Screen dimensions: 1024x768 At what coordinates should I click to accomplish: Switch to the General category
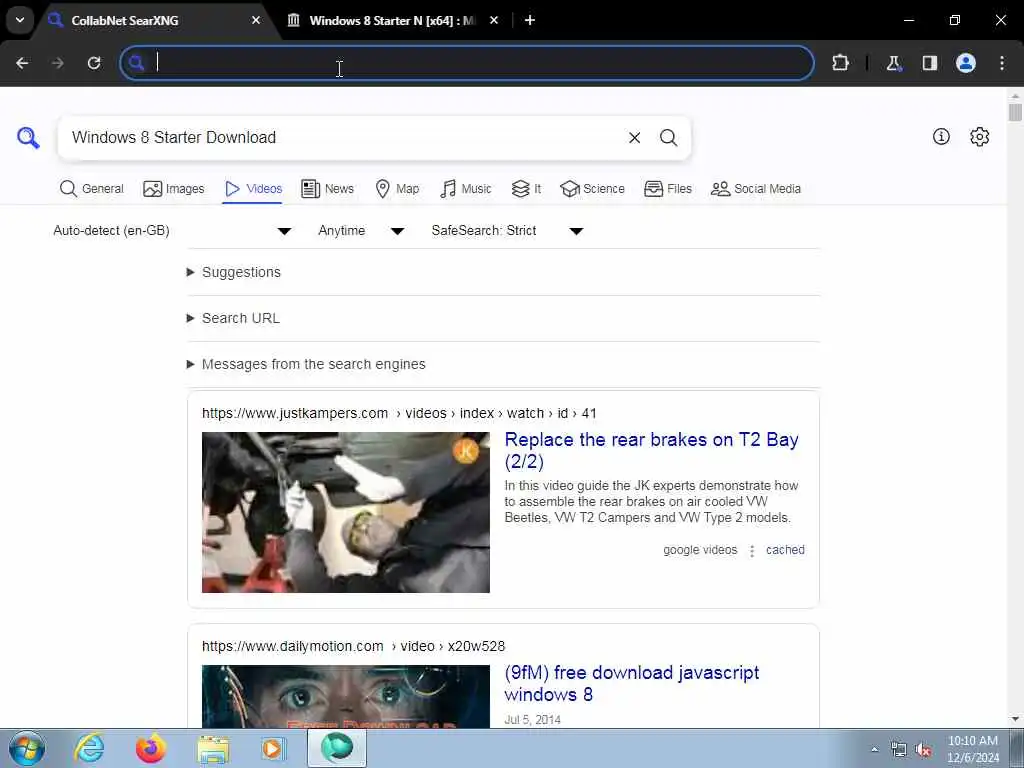click(91, 189)
